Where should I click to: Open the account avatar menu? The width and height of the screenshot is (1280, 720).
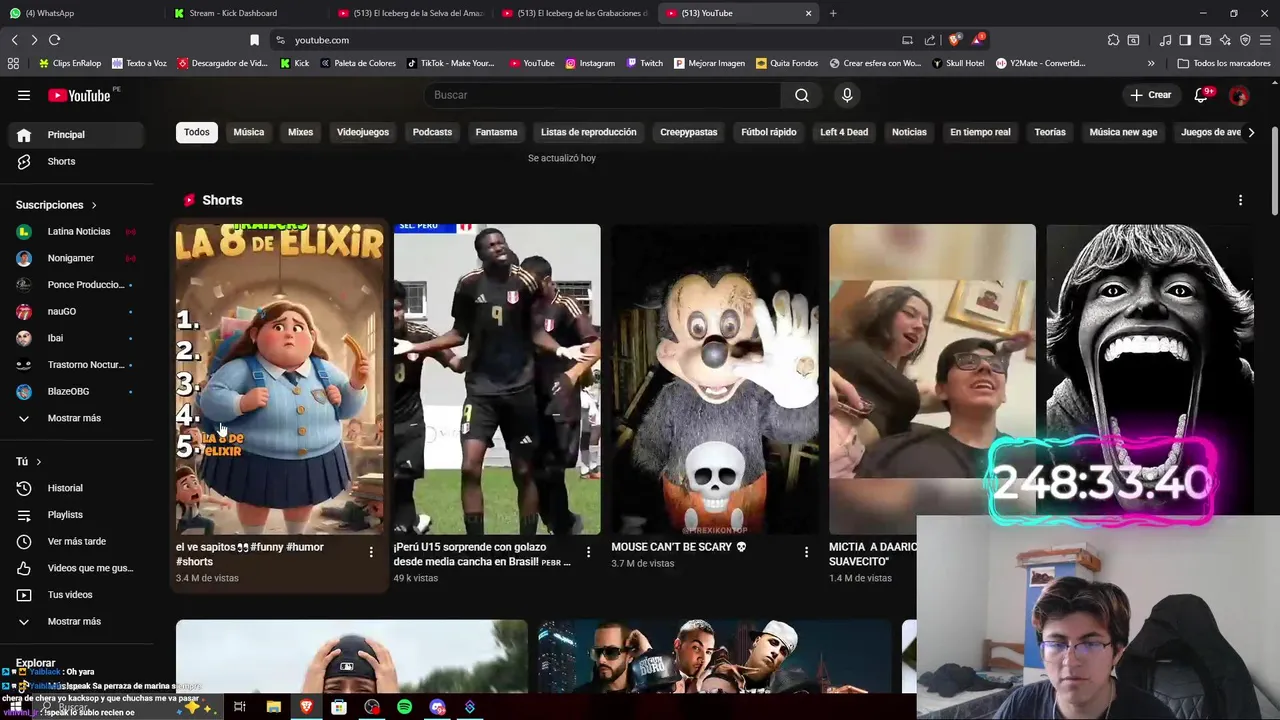tap(1239, 95)
